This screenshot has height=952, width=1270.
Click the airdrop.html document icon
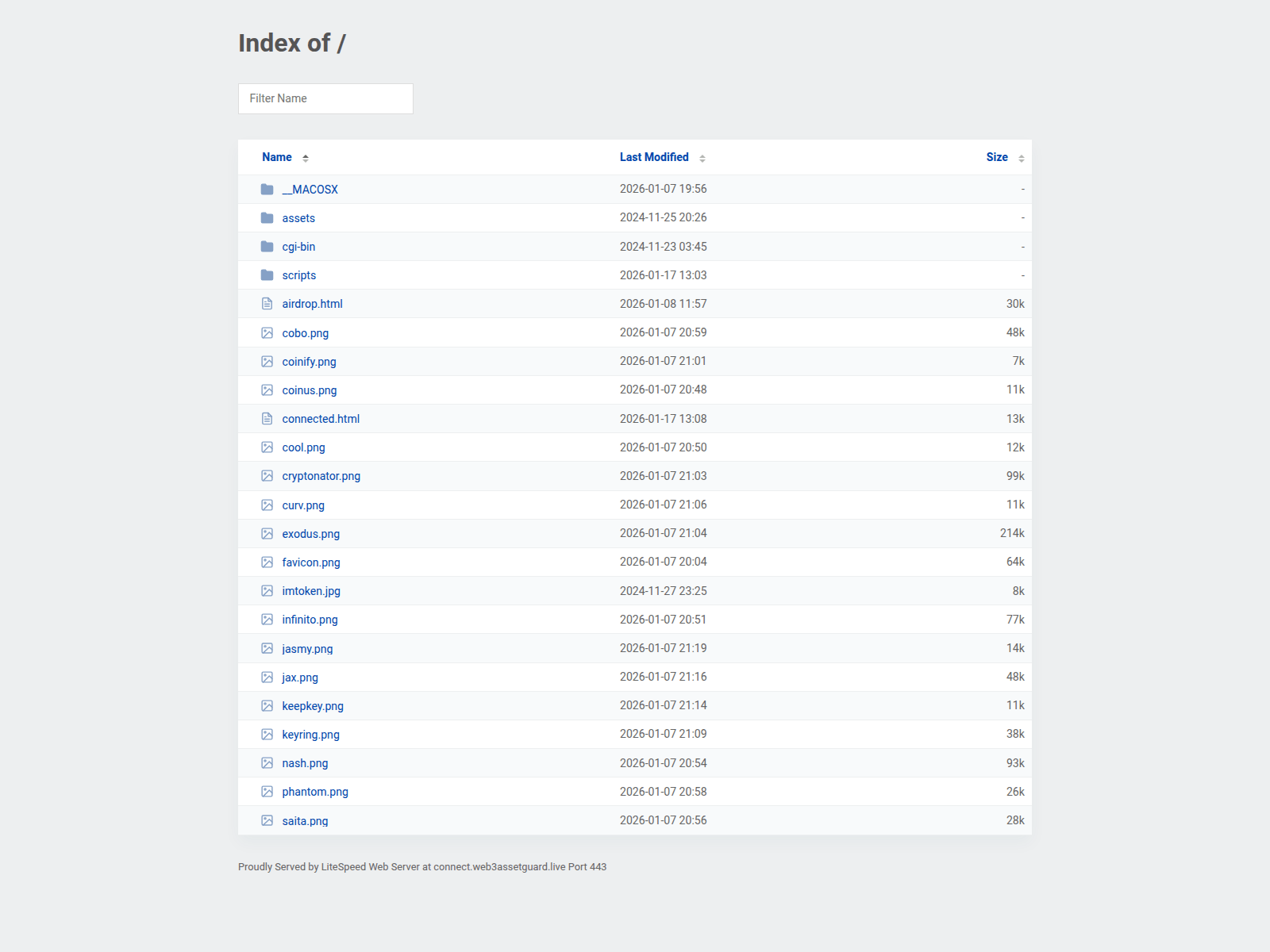(267, 304)
